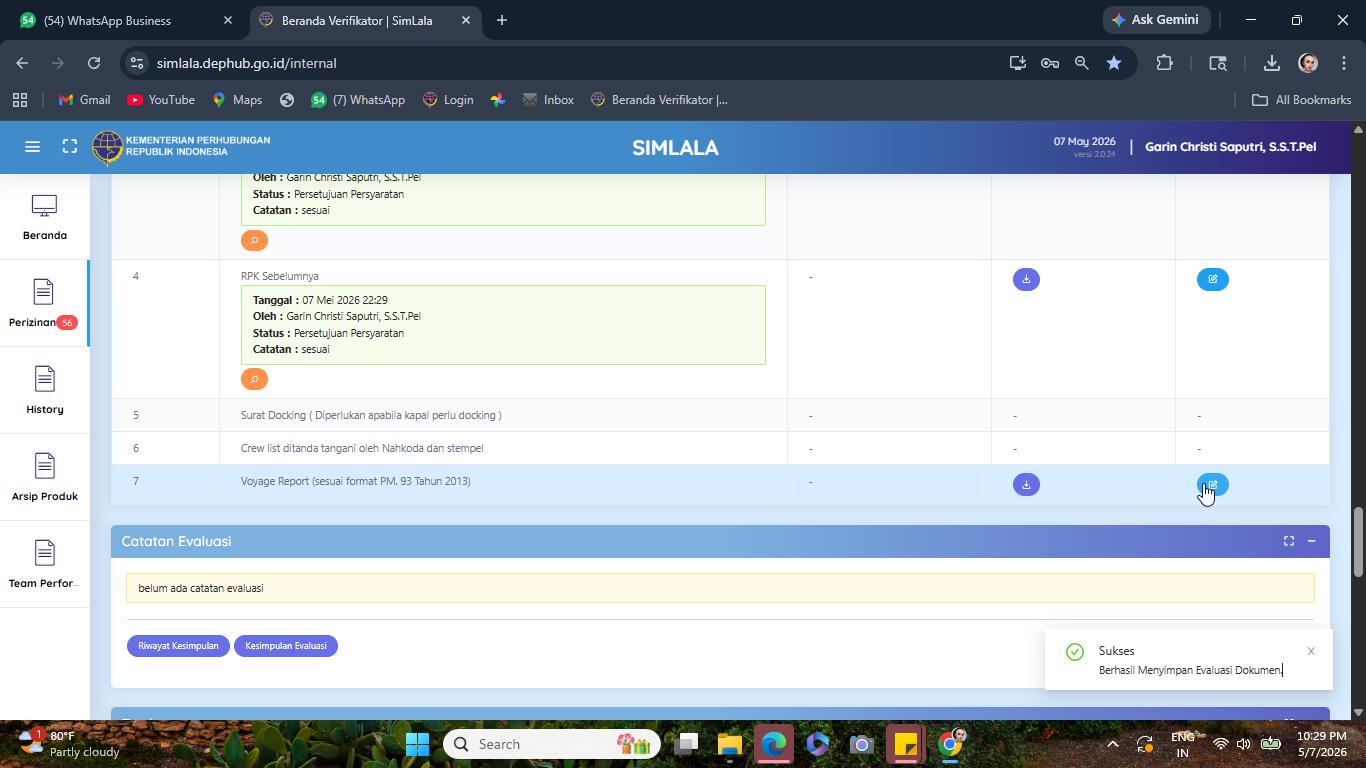
Task: Open the Login bookmark
Action: (x=448, y=100)
